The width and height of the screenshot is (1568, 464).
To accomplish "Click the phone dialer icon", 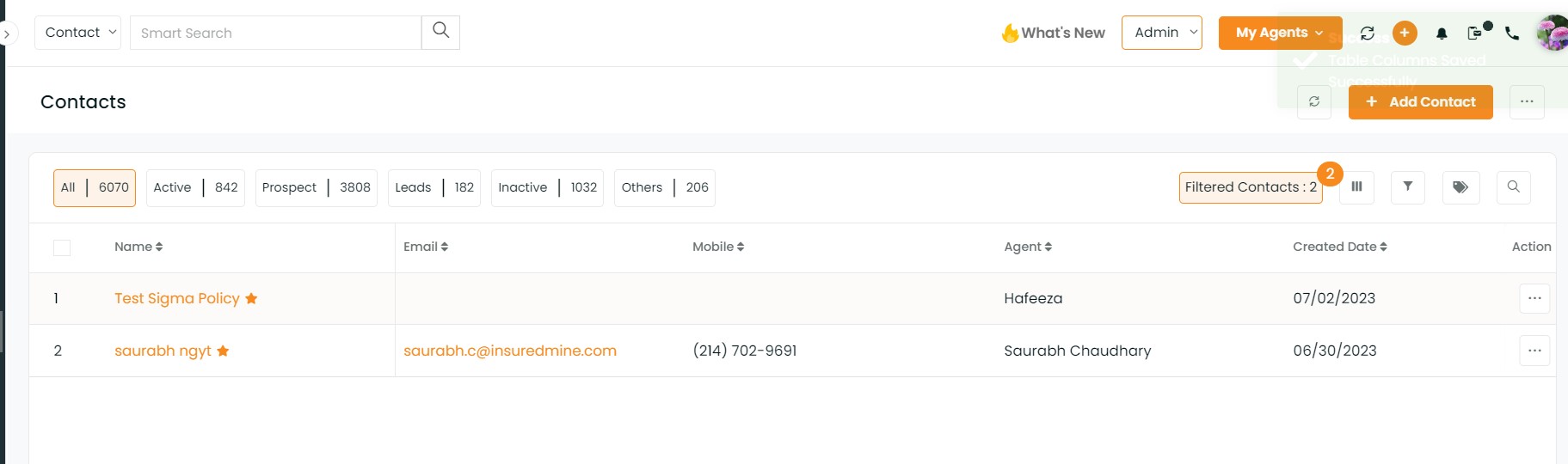I will point(1512,34).
